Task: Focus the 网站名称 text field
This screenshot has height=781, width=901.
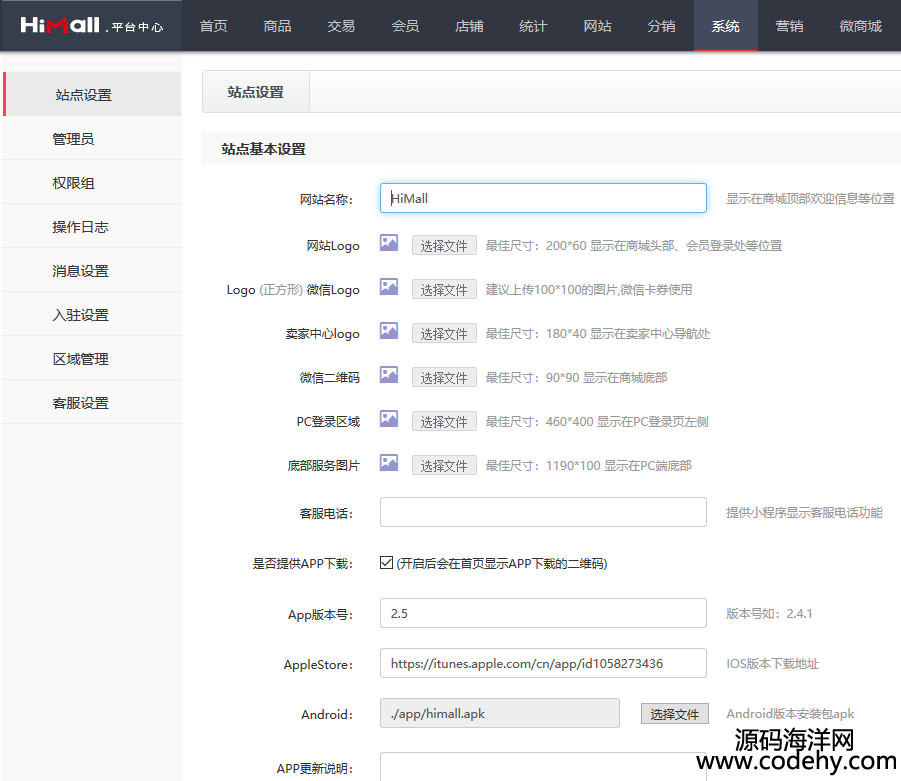Action: tap(543, 198)
